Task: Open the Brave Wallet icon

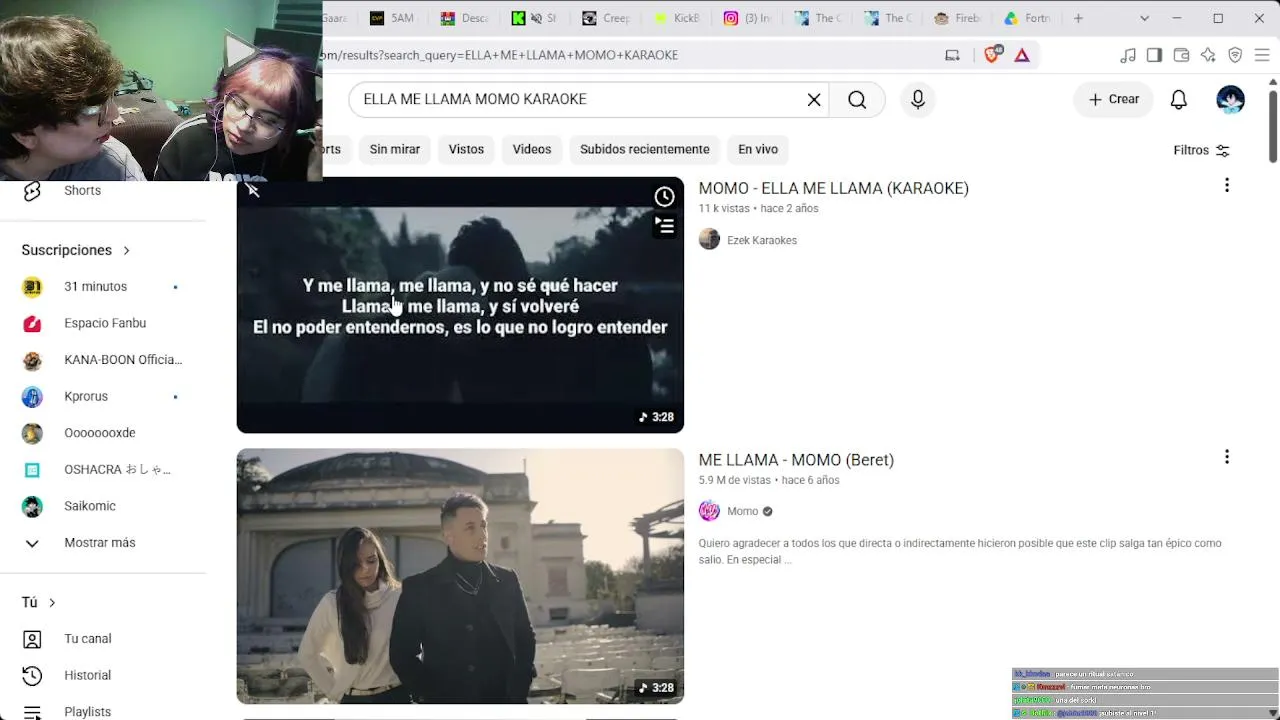Action: (x=1181, y=55)
